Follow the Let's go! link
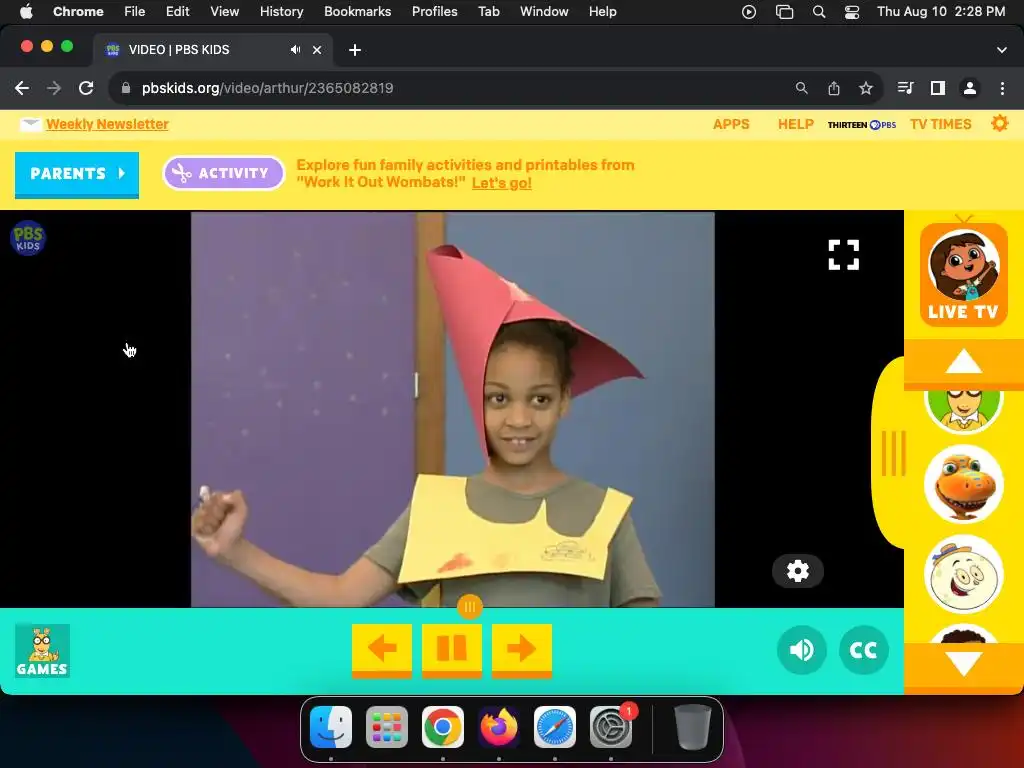1024x768 pixels. (x=502, y=183)
